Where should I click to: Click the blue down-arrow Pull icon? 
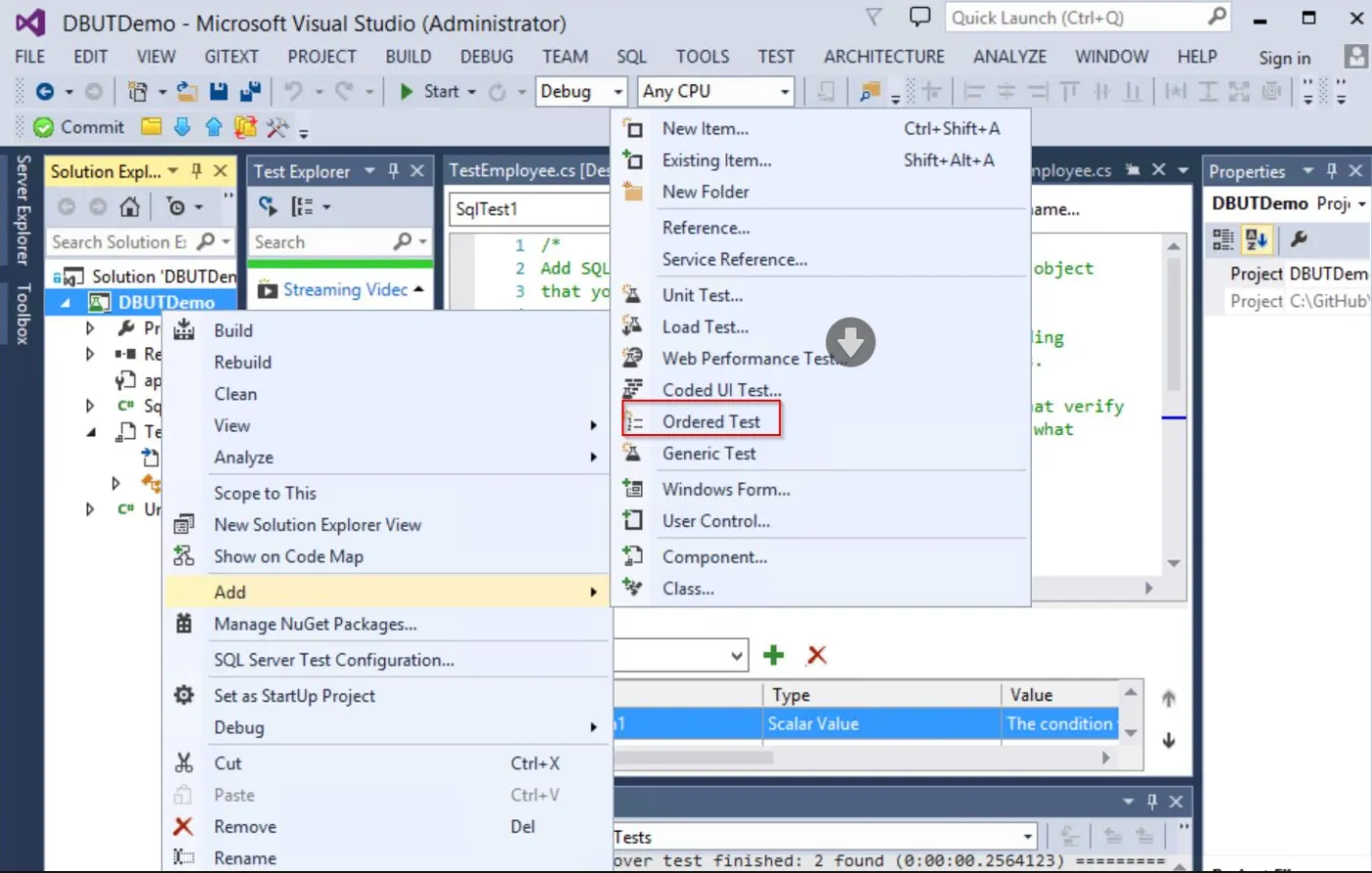click(182, 127)
